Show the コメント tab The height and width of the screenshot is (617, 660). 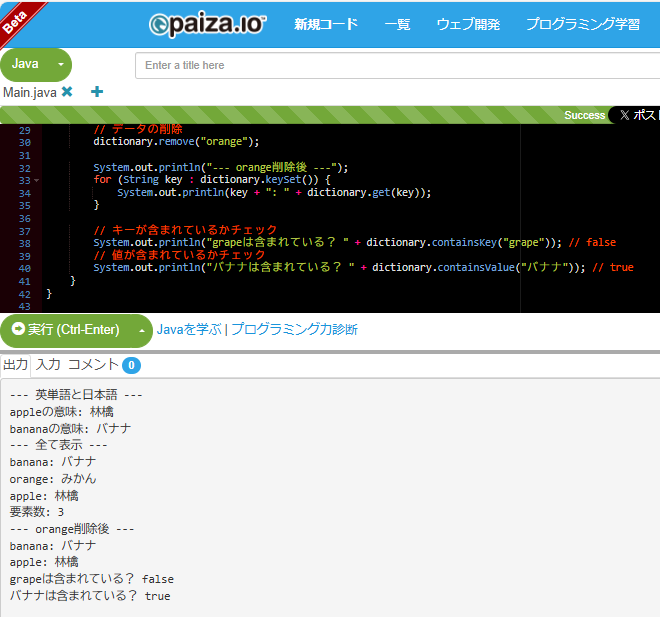point(92,365)
